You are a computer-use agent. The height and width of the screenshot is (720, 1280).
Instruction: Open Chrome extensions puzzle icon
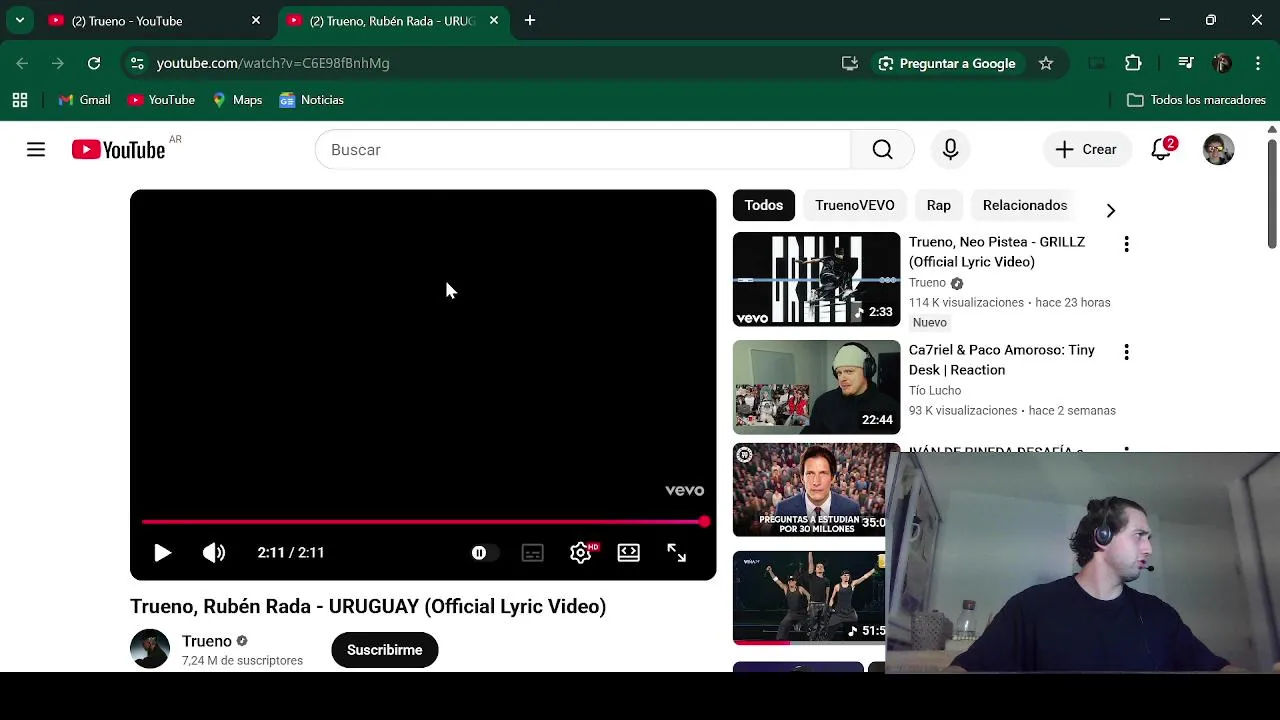[1133, 63]
